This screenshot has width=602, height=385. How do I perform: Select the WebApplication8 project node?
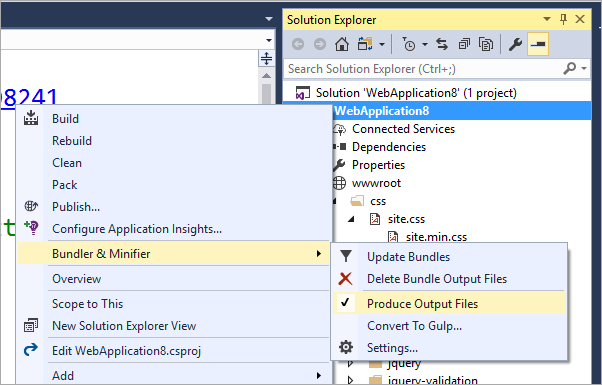coord(382,111)
